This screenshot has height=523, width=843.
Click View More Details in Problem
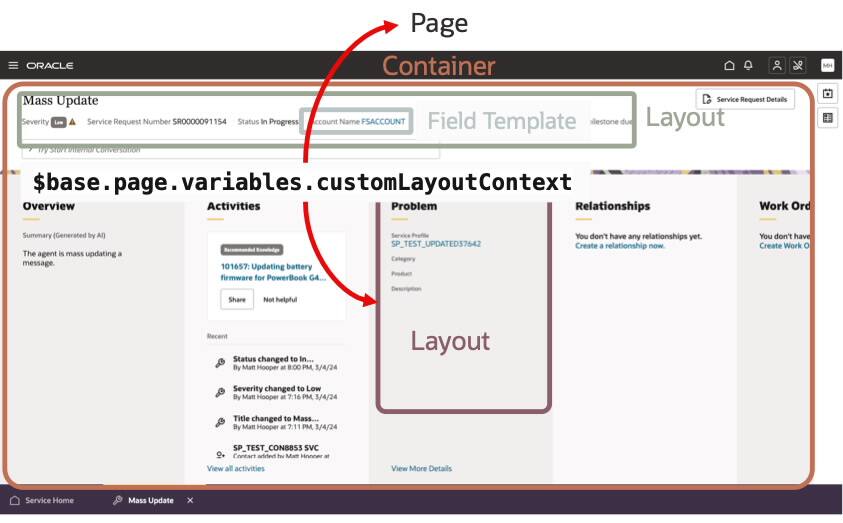click(422, 468)
